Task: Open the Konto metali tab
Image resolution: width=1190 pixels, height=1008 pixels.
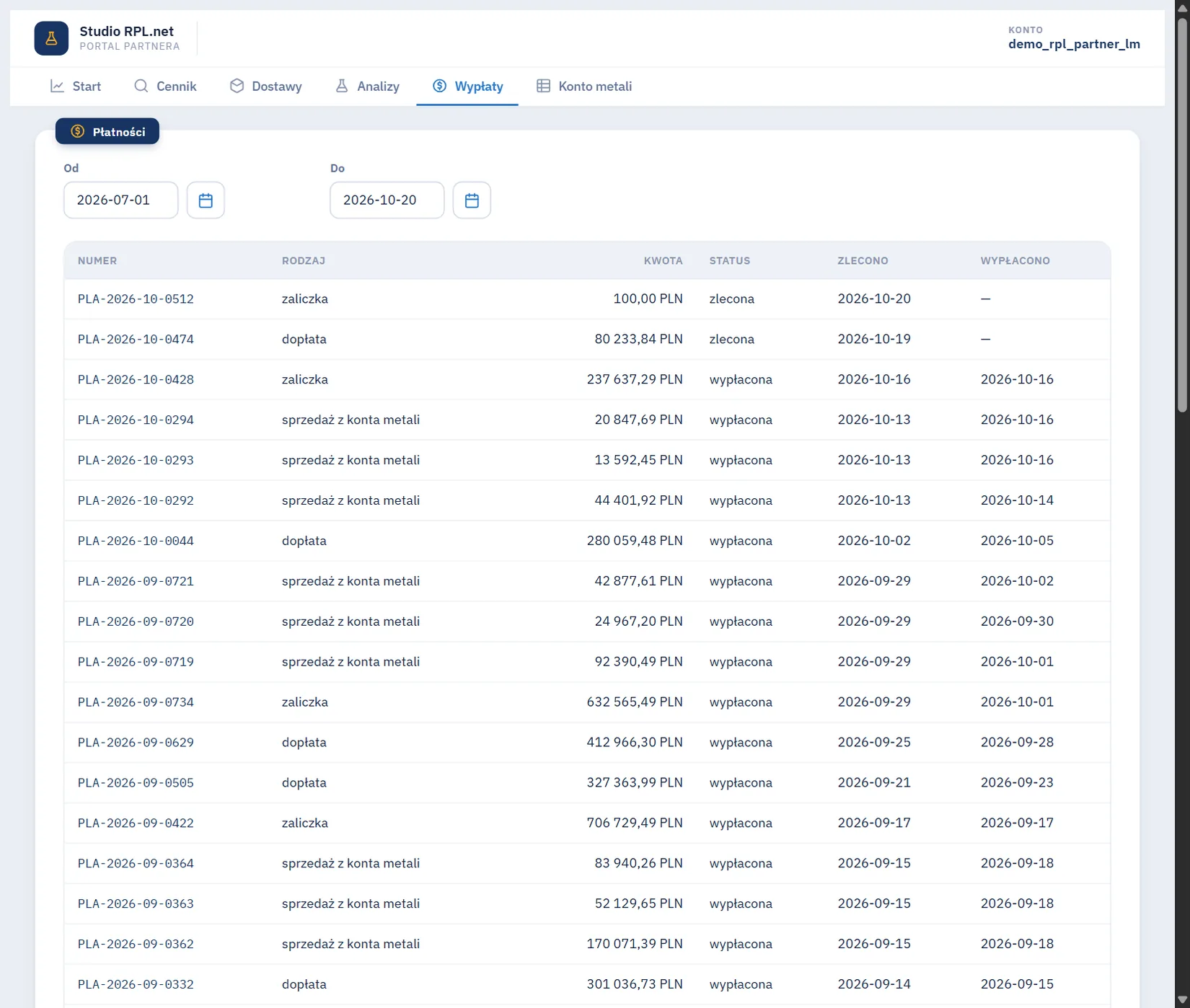Action: (584, 87)
